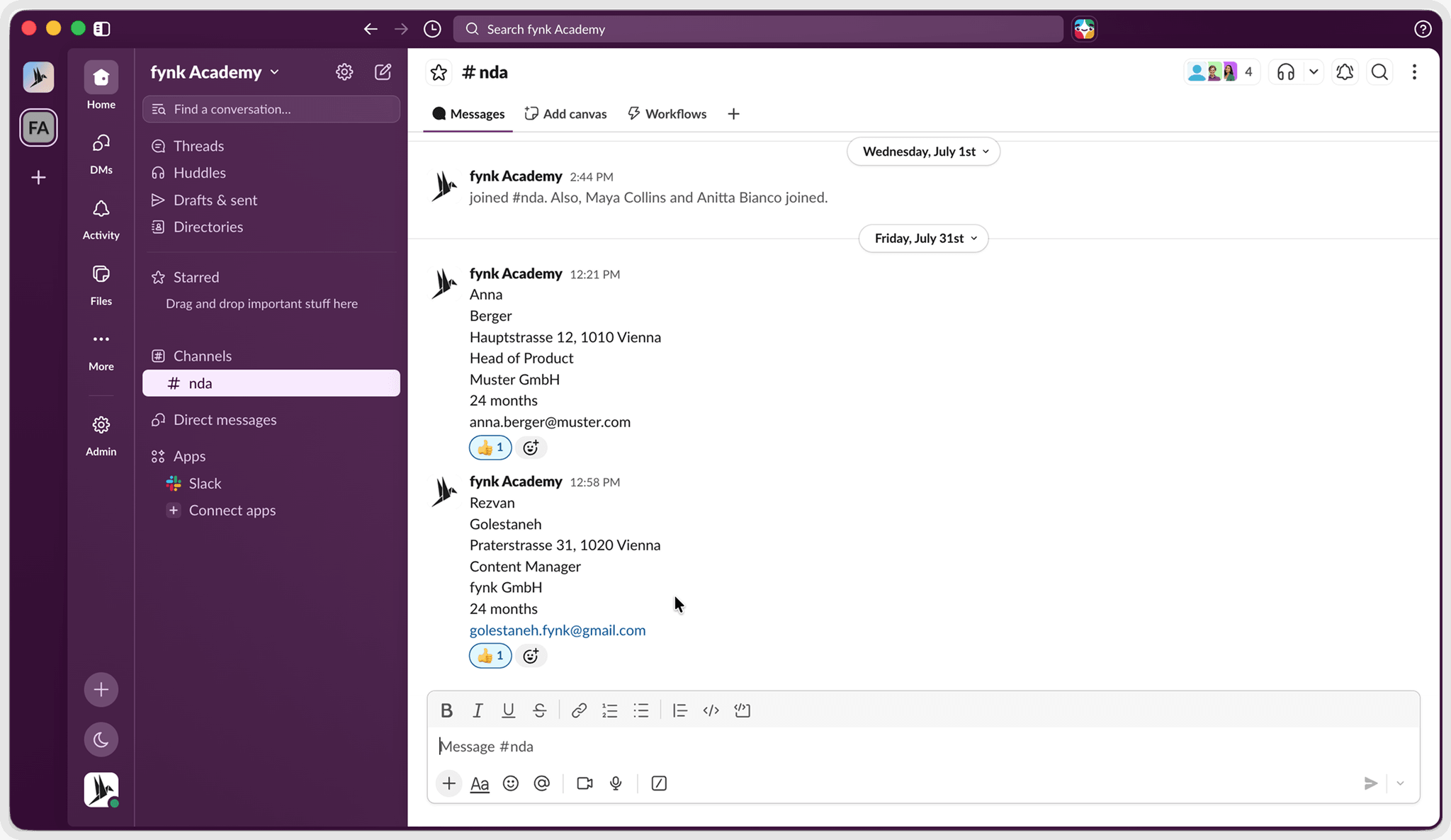Image resolution: width=1451 pixels, height=840 pixels.
Task: Start a huddle in #nda
Action: tap(1285, 72)
